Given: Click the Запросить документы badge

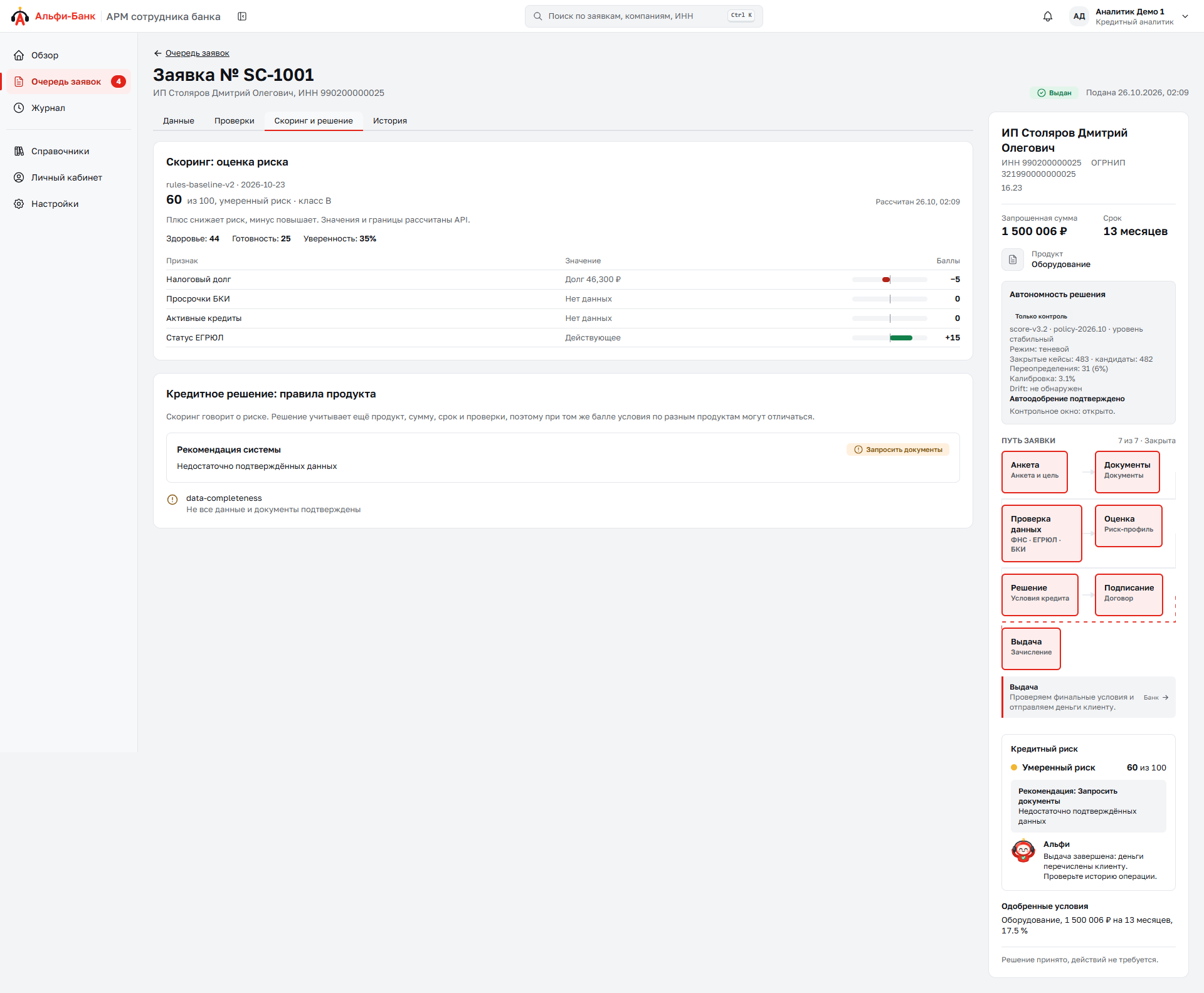Looking at the screenshot, I should 898,449.
